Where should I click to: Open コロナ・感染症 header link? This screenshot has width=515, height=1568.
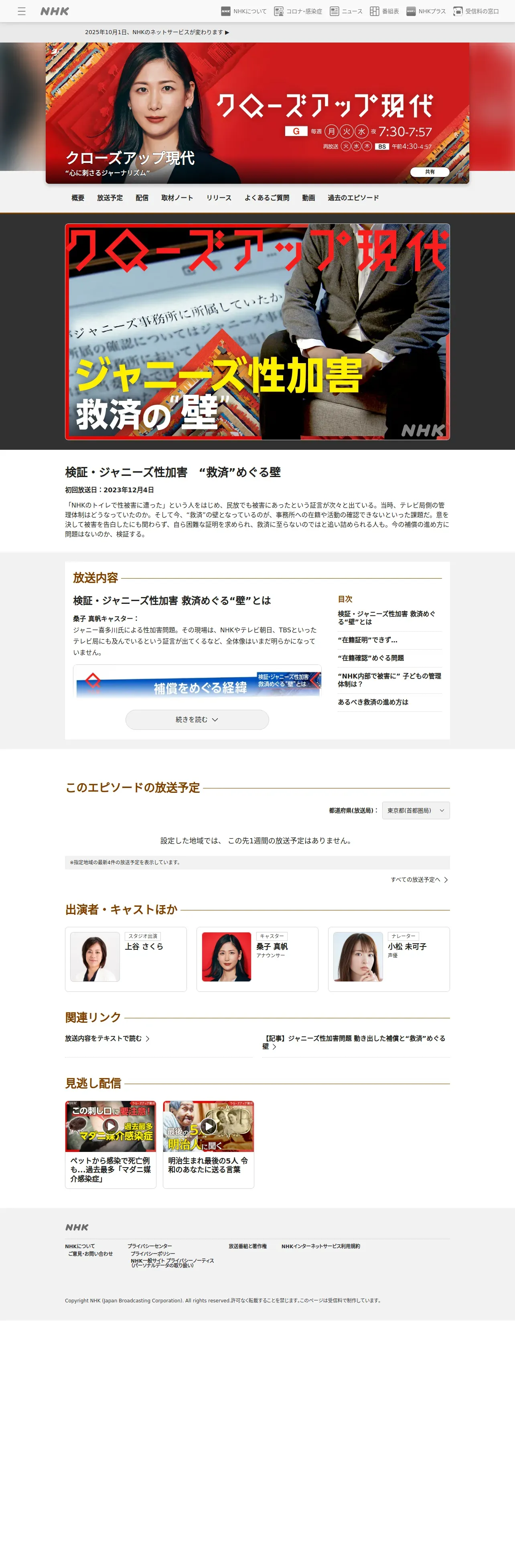coord(298,11)
